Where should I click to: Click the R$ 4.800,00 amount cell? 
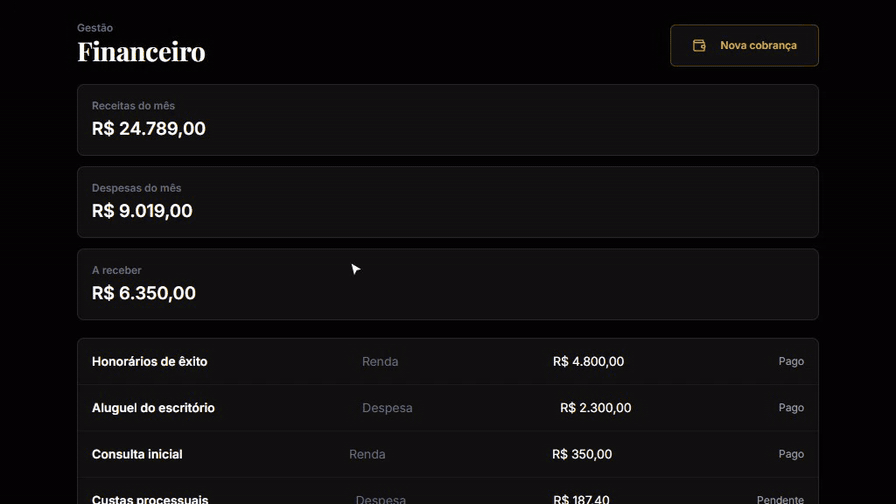[x=588, y=361]
